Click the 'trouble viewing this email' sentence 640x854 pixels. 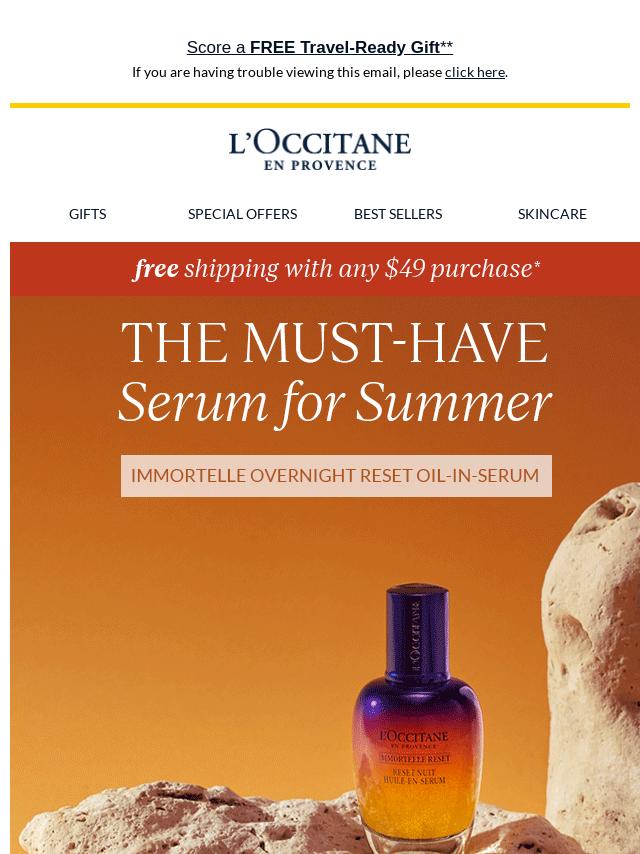(320, 72)
